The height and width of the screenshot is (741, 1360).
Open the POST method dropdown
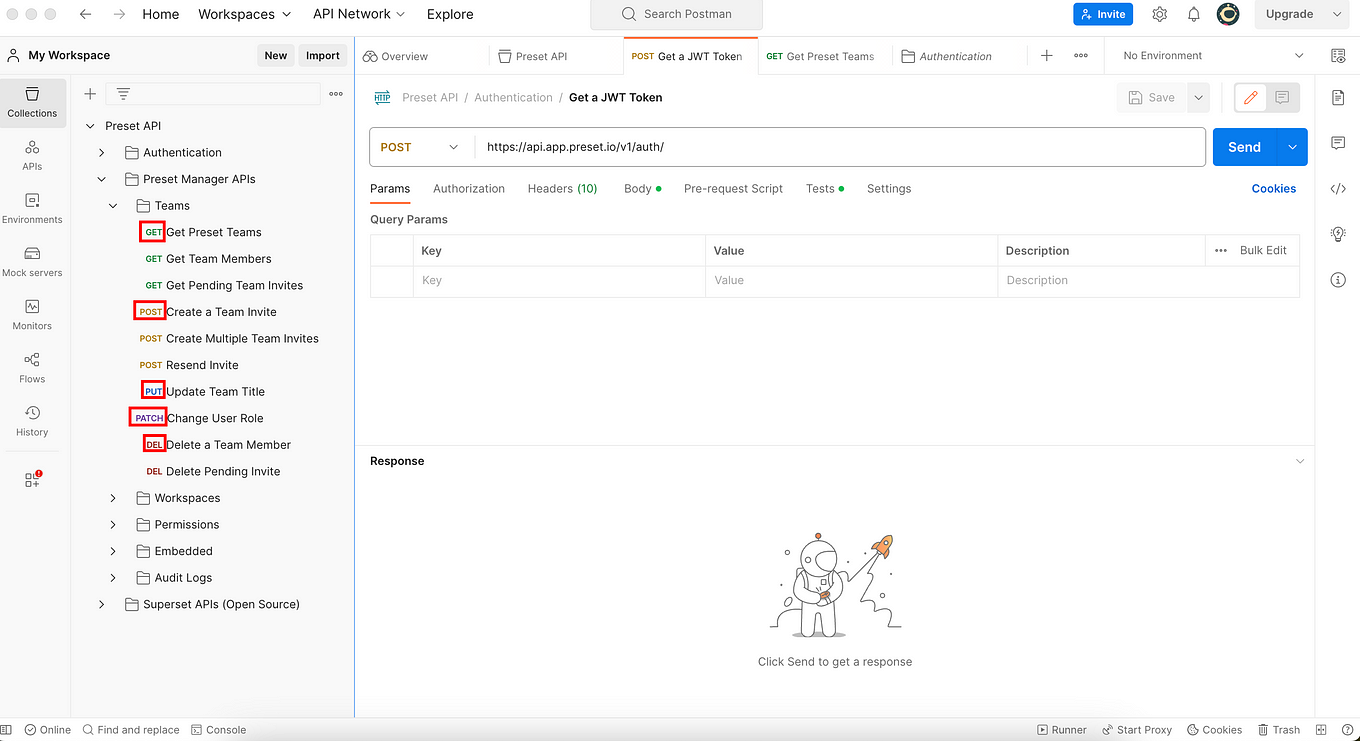click(x=420, y=147)
